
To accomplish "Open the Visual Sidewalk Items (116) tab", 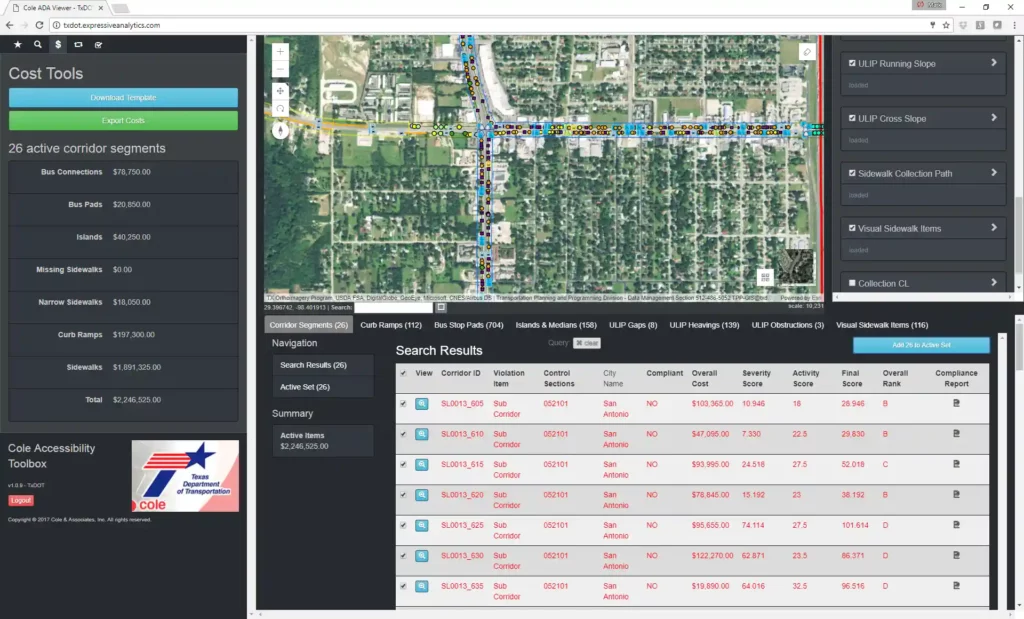I will 882,325.
